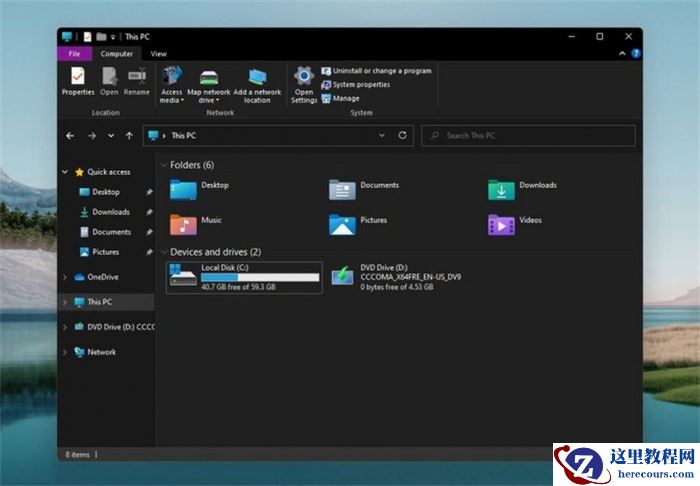The image size is (700, 486).
Task: Collapse the Devices and drives group
Action: (x=164, y=252)
